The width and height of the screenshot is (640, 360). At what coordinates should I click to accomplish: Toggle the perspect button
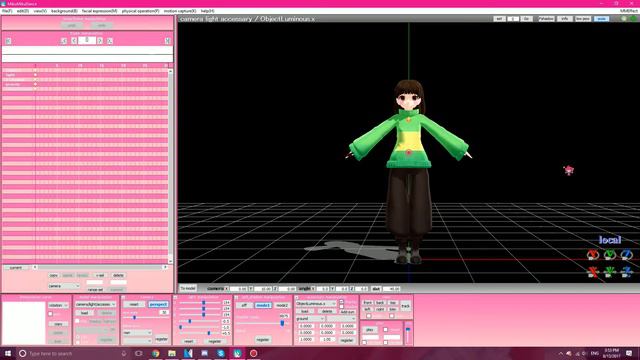coord(158,304)
